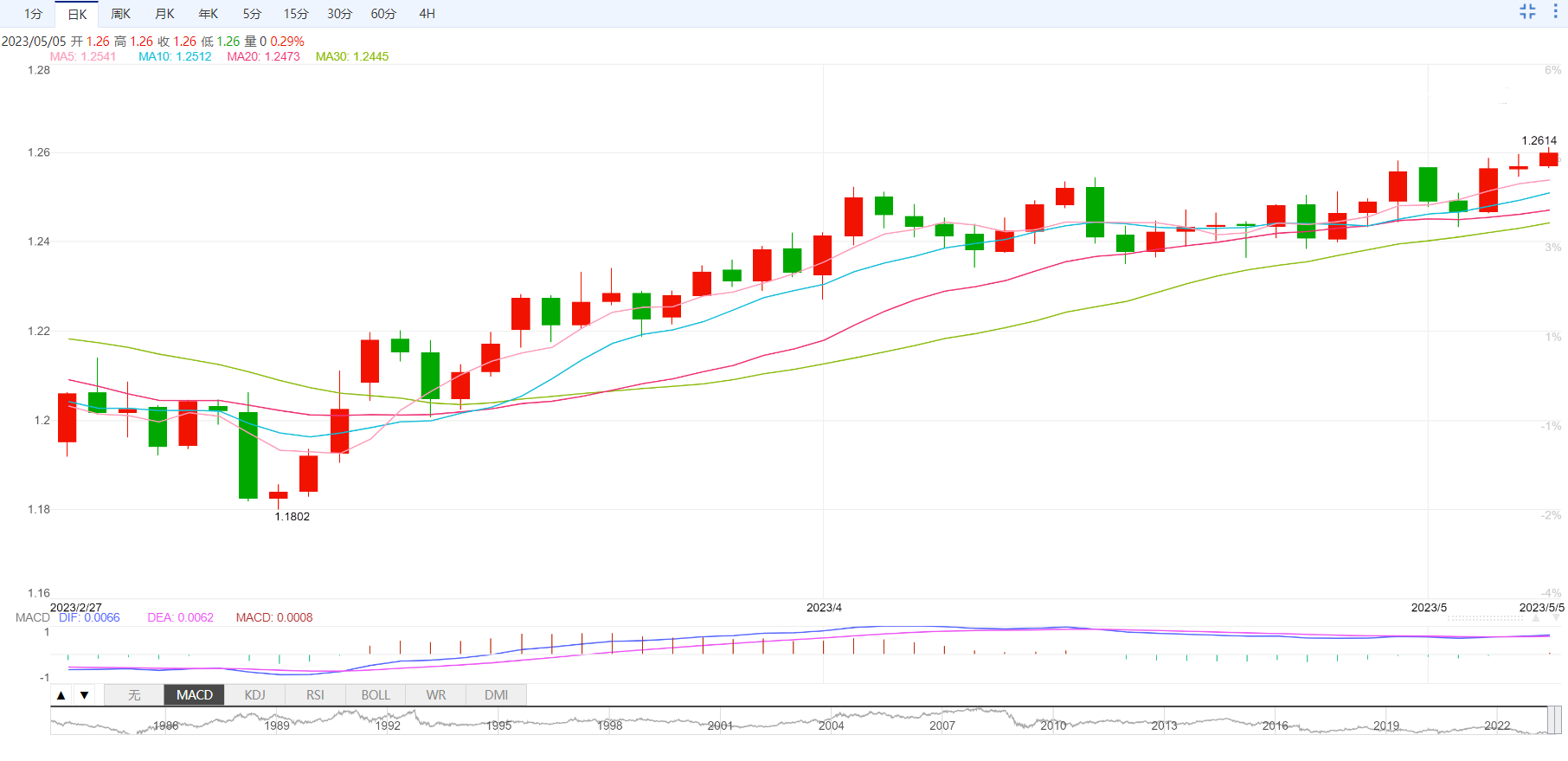The image size is (1568, 761).
Task: Enable the KDJ indicator
Action: [x=254, y=695]
